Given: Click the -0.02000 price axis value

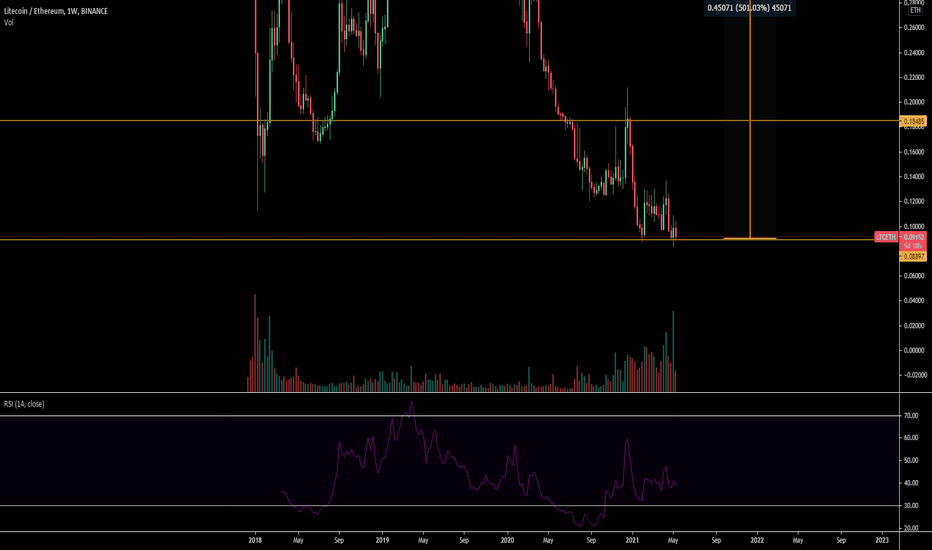Looking at the screenshot, I should point(913,375).
